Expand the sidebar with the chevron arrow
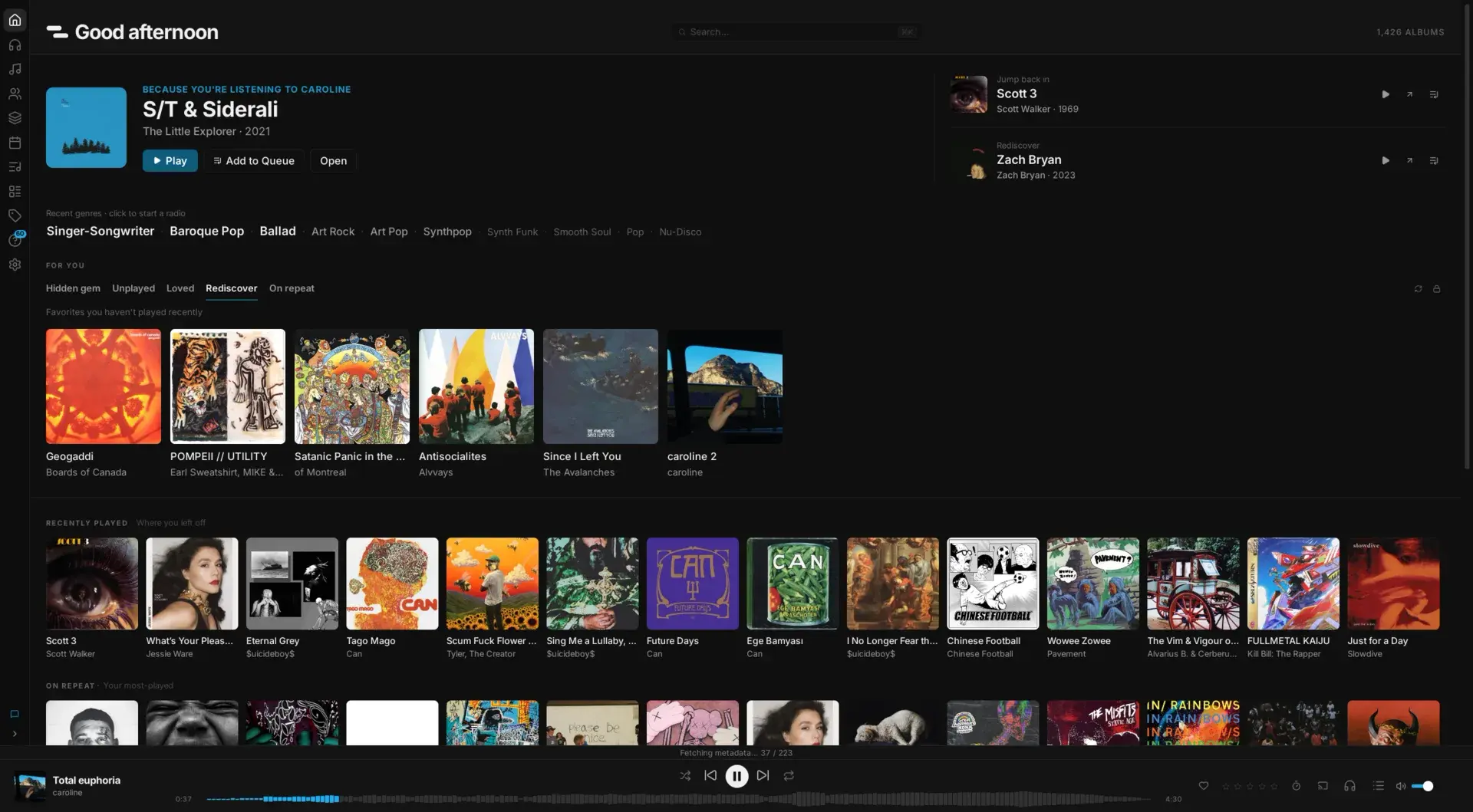 tap(15, 734)
